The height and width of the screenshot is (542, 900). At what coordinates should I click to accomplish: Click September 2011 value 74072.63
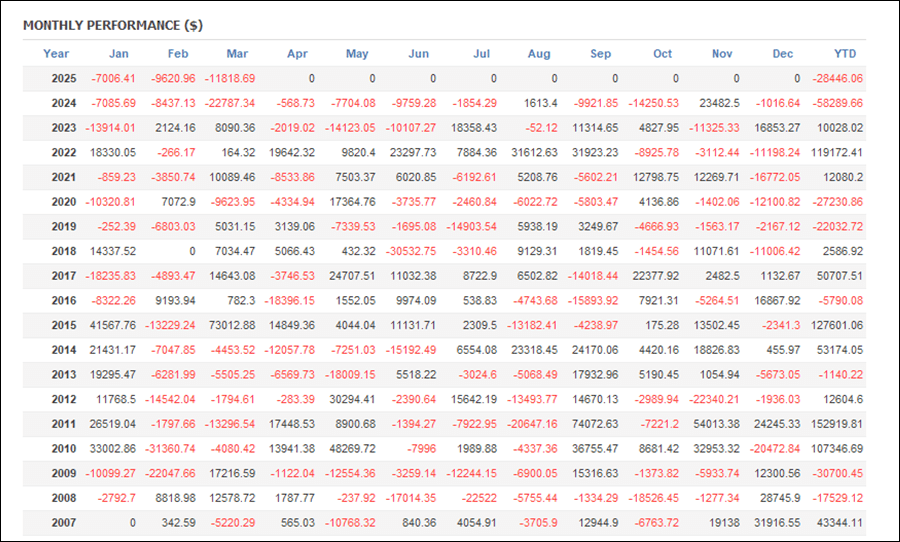(x=595, y=424)
